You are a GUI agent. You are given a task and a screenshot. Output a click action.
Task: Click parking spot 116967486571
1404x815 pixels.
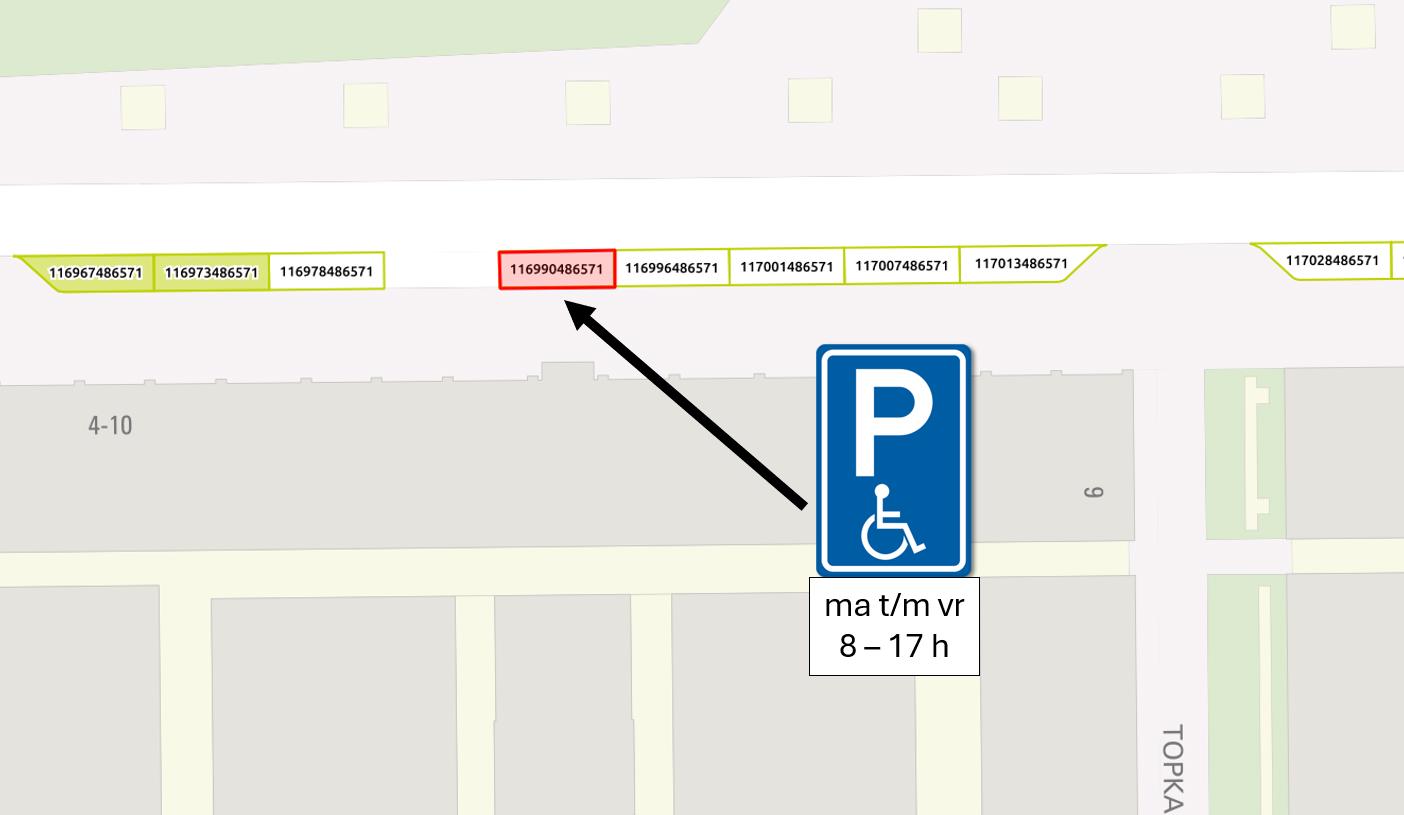tap(94, 273)
